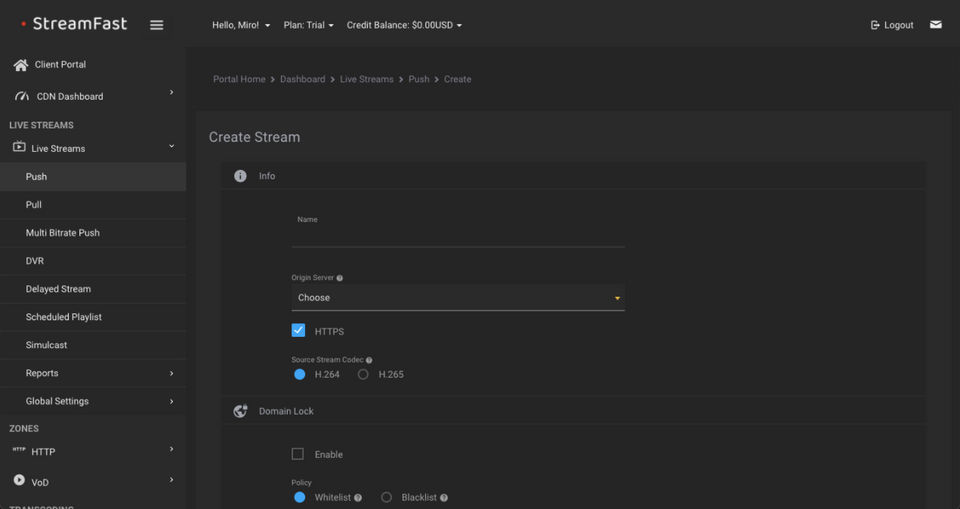The width and height of the screenshot is (960, 509).
Task: Click Portal Home breadcrumb link
Action: coord(239,79)
